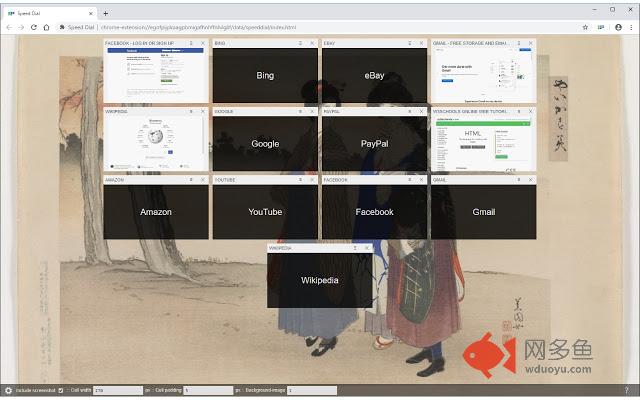This screenshot has width=640, height=400.
Task: Open the Chrome profile avatar
Action: pyautogui.click(x=618, y=27)
